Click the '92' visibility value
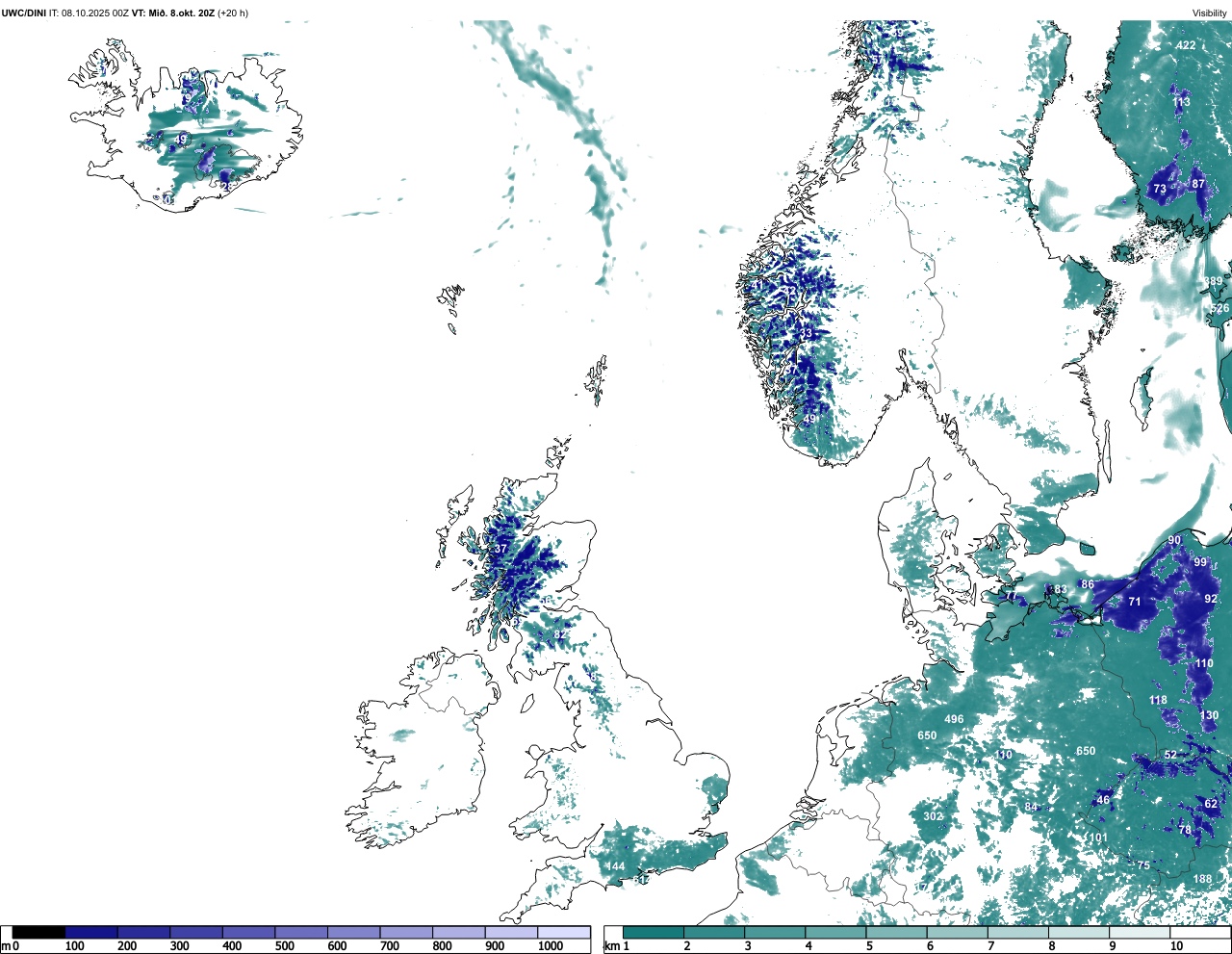The width and height of the screenshot is (1232, 954). click(1211, 599)
